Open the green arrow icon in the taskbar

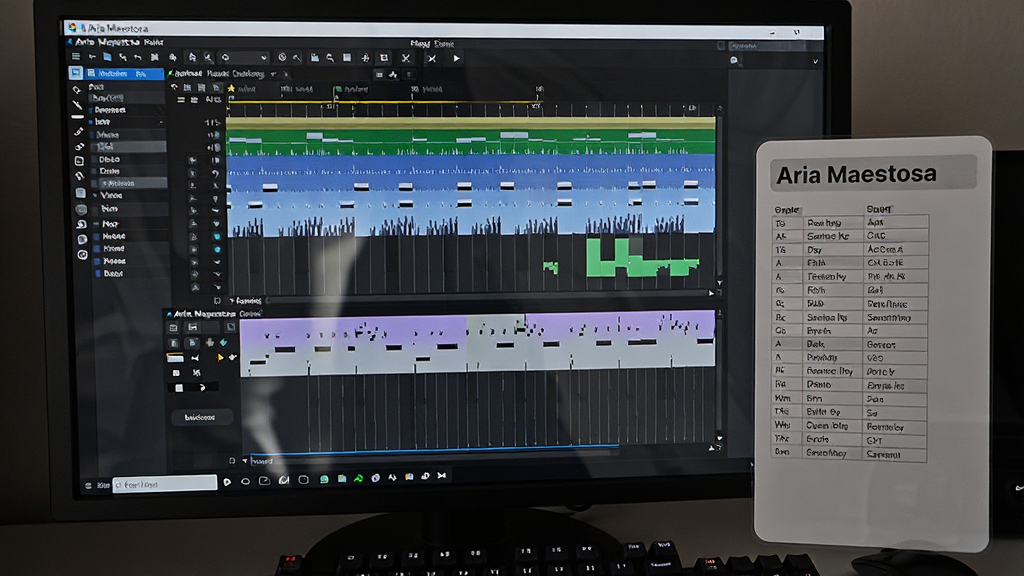click(358, 479)
